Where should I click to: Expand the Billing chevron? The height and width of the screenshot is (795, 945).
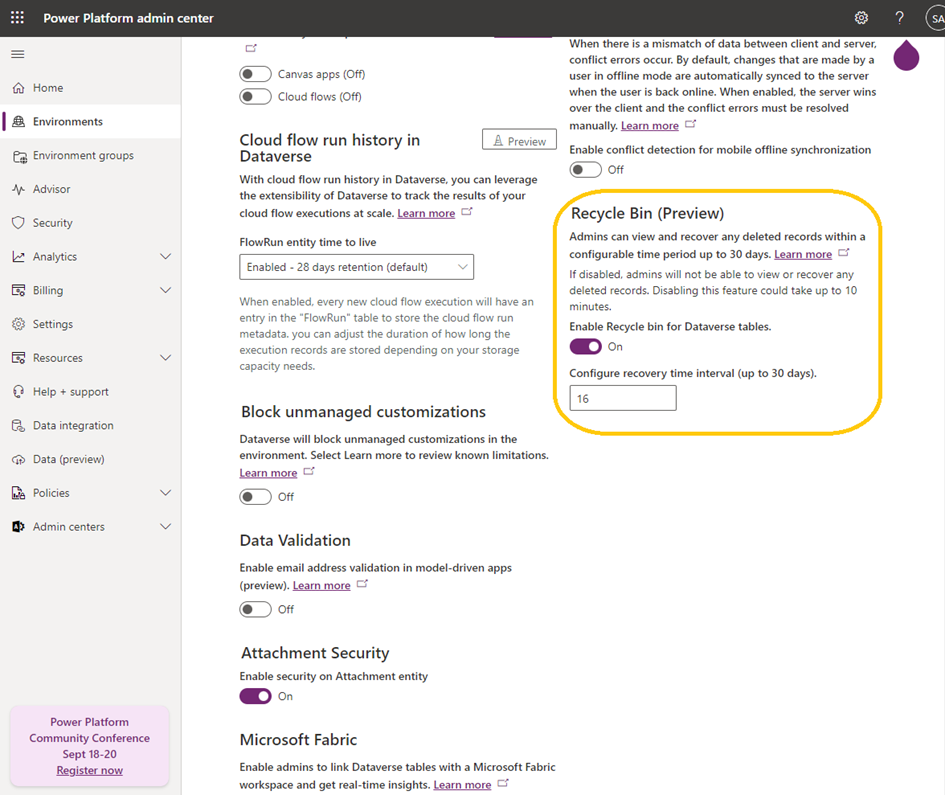[x=165, y=291]
